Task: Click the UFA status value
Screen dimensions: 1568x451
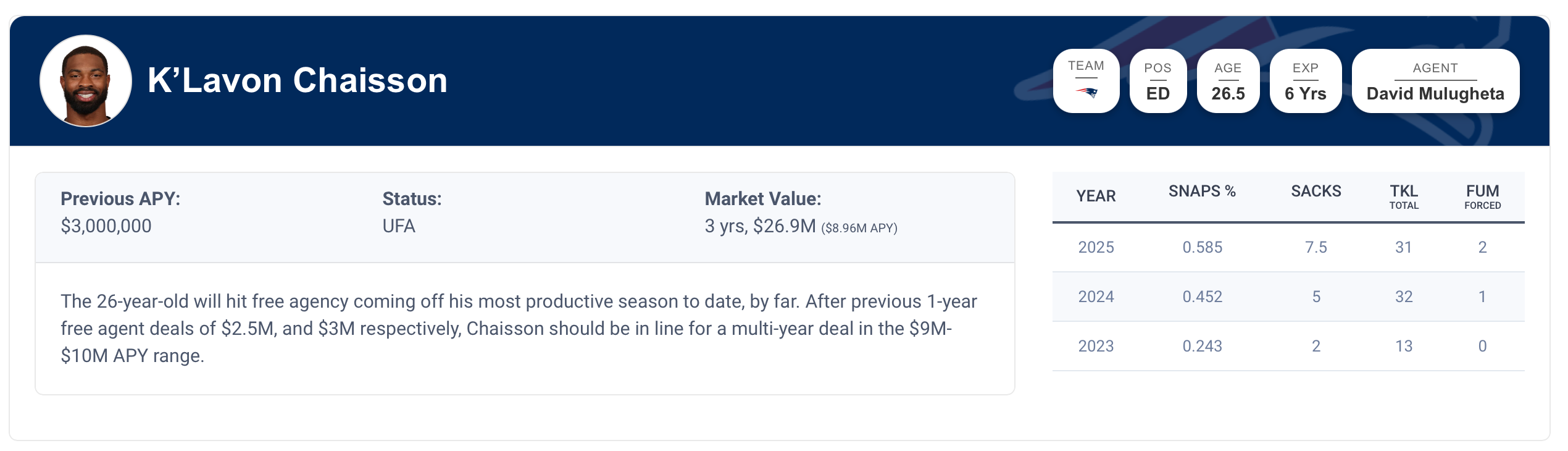Action: pyautogui.click(x=399, y=226)
